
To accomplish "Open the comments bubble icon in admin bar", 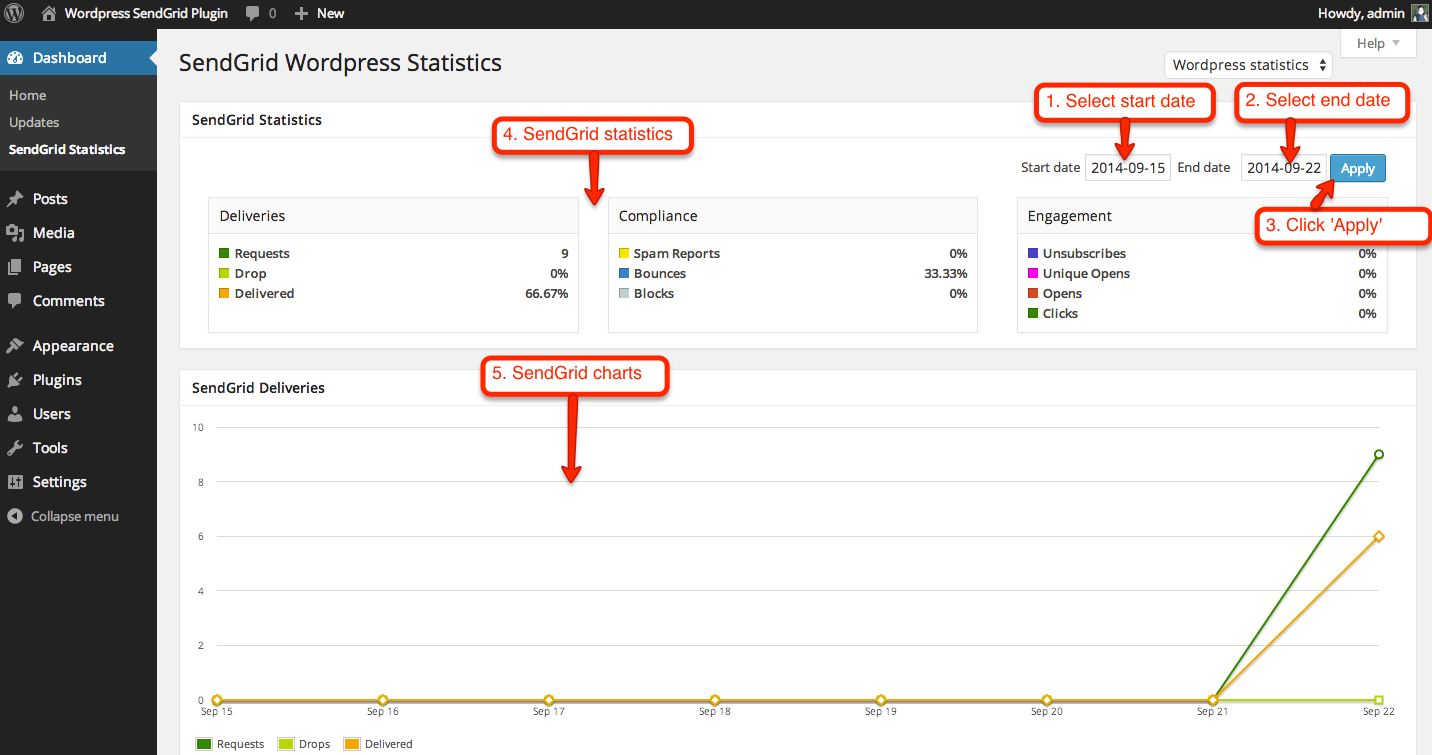I will tap(253, 14).
